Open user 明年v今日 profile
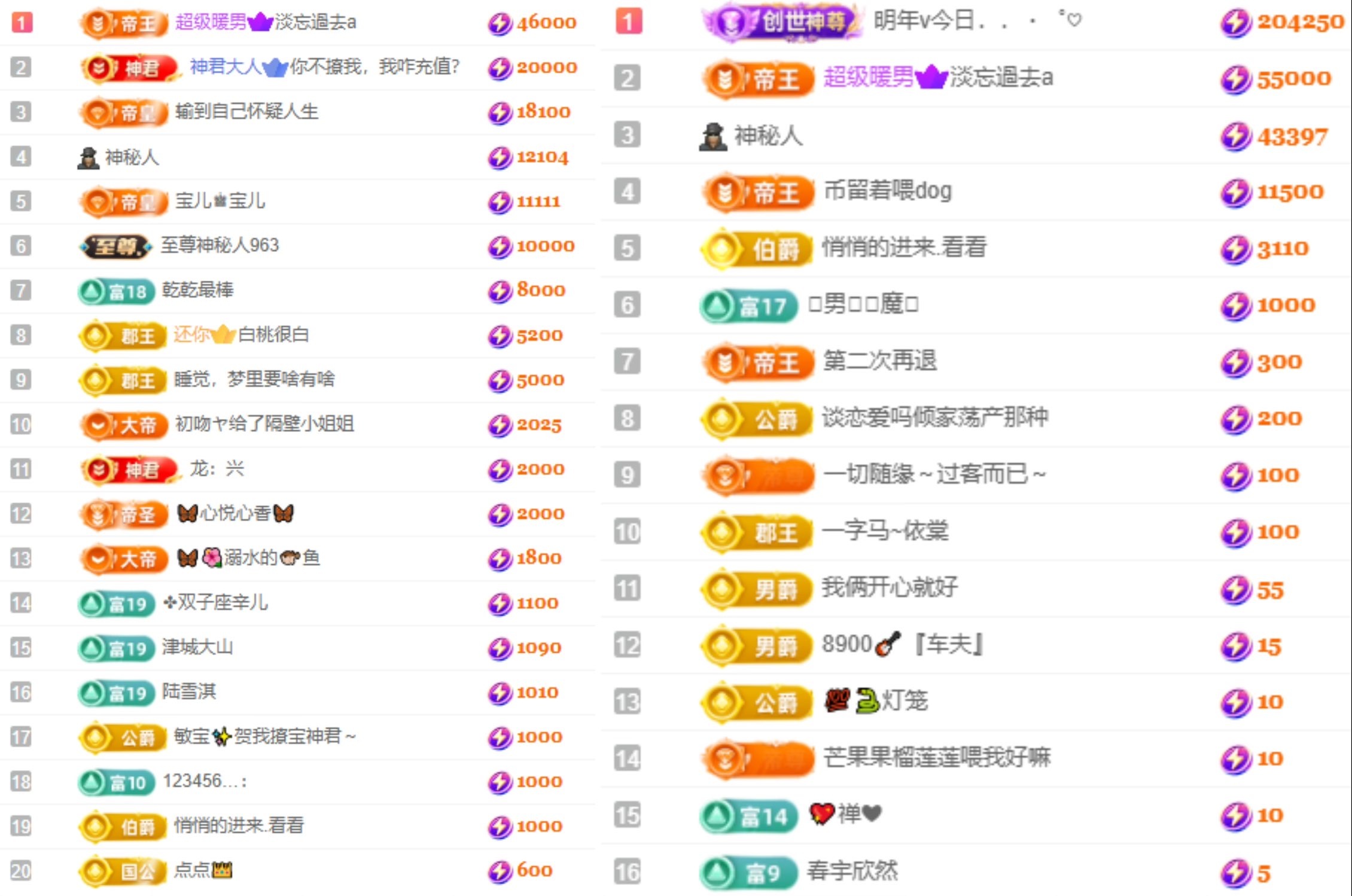This screenshot has height=896, width=1352. click(x=978, y=21)
